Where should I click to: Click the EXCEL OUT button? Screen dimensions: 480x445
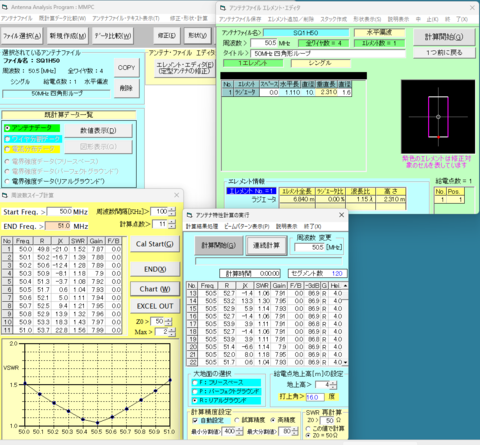coord(155,306)
